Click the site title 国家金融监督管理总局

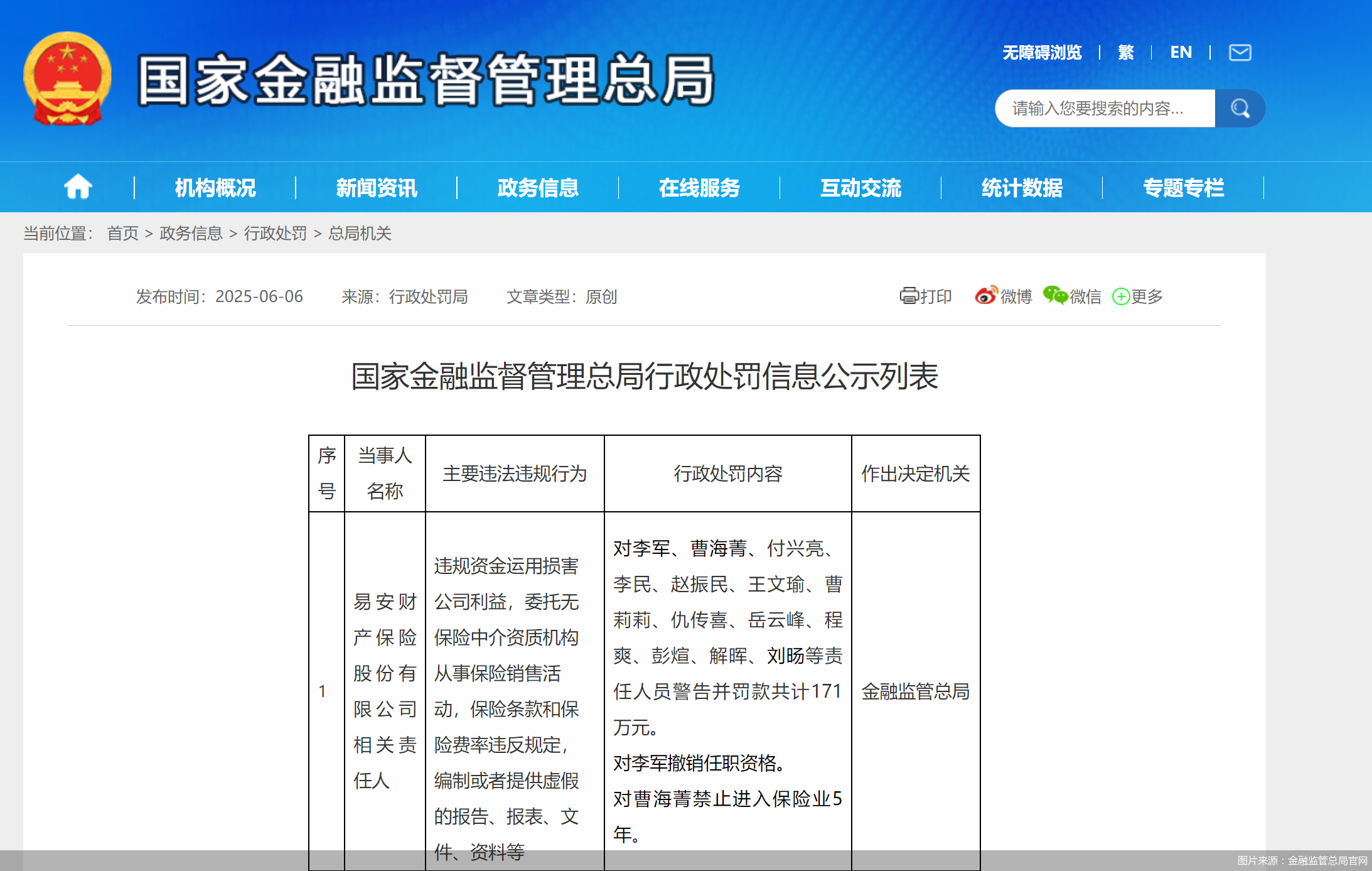(x=426, y=79)
